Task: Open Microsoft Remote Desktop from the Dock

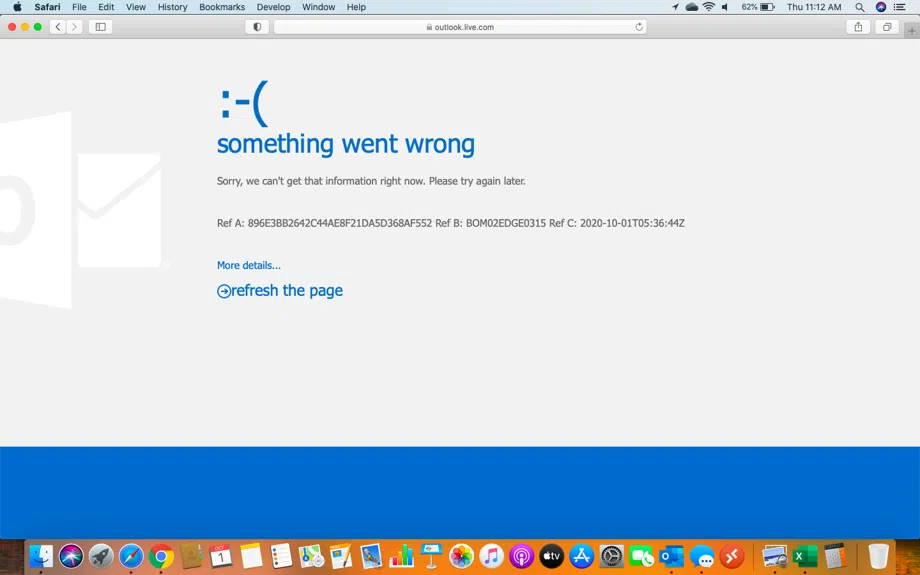Action: [x=732, y=556]
